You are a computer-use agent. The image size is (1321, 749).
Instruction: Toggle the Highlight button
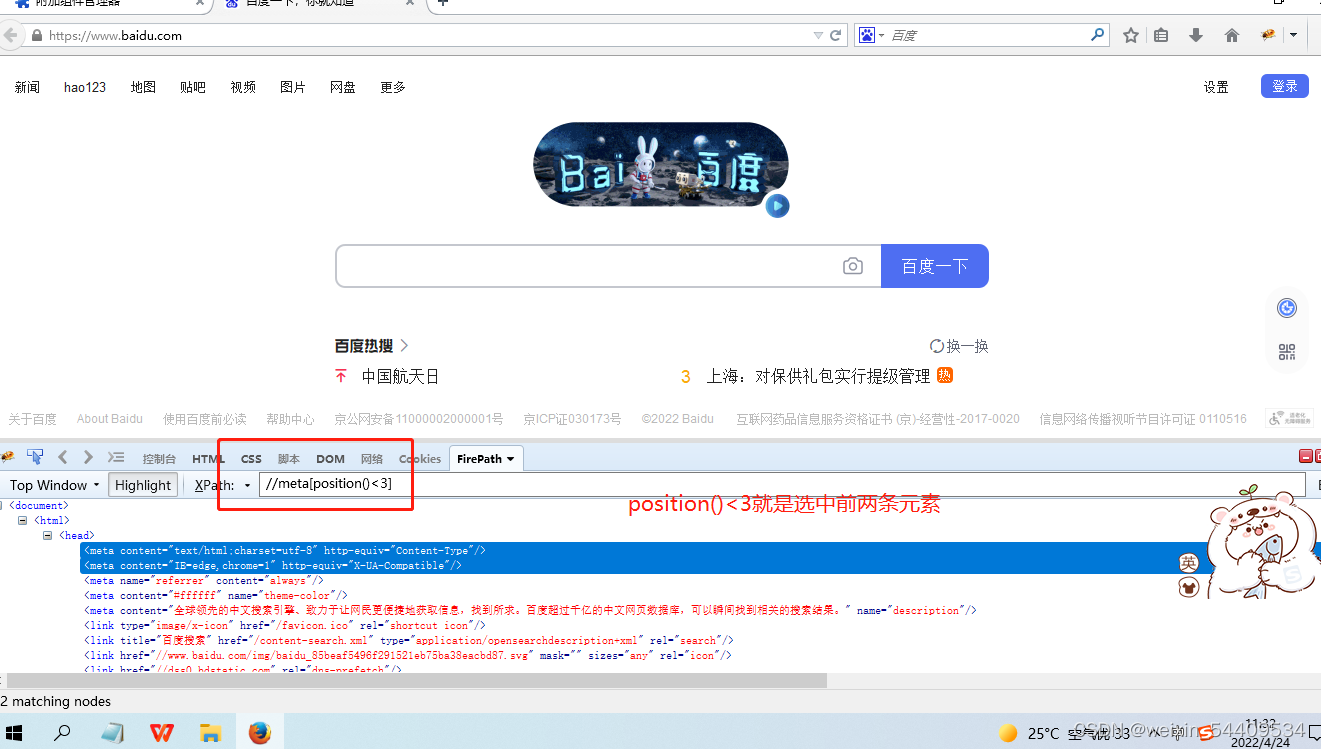pyautogui.click(x=143, y=485)
